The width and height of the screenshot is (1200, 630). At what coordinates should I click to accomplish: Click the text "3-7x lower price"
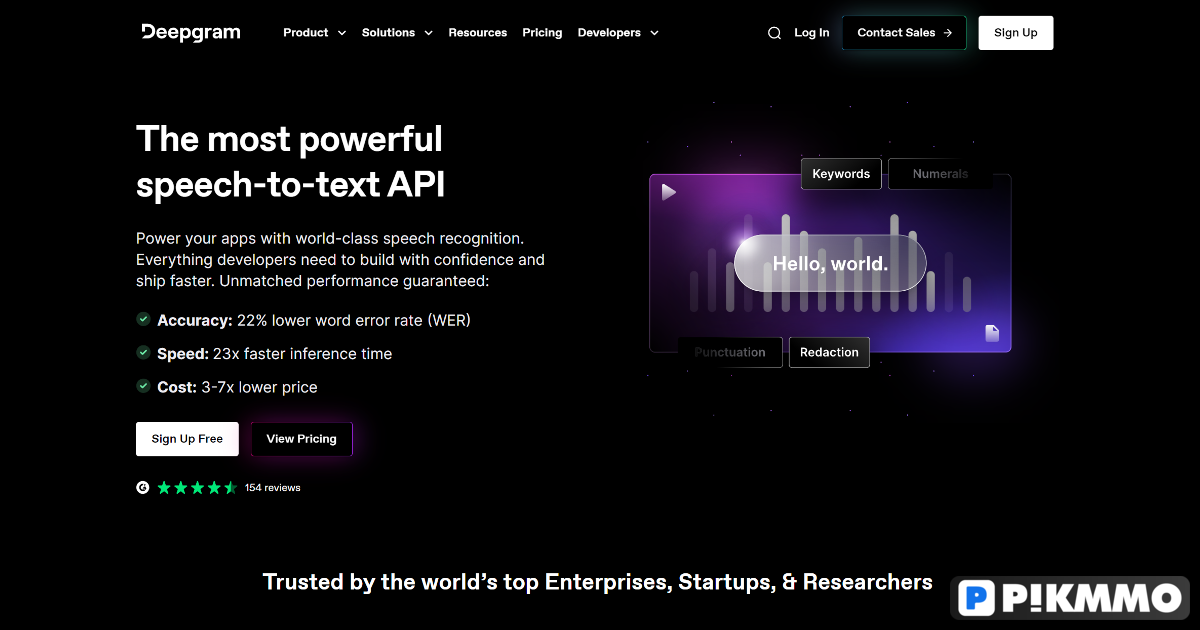tap(259, 387)
